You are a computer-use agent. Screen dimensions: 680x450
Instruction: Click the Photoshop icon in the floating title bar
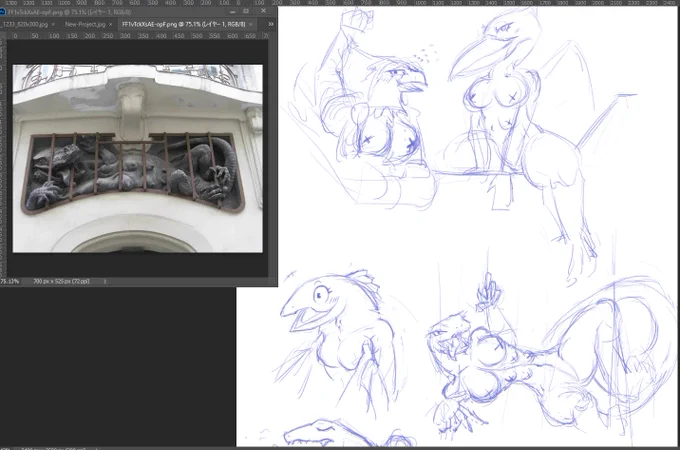3,12
